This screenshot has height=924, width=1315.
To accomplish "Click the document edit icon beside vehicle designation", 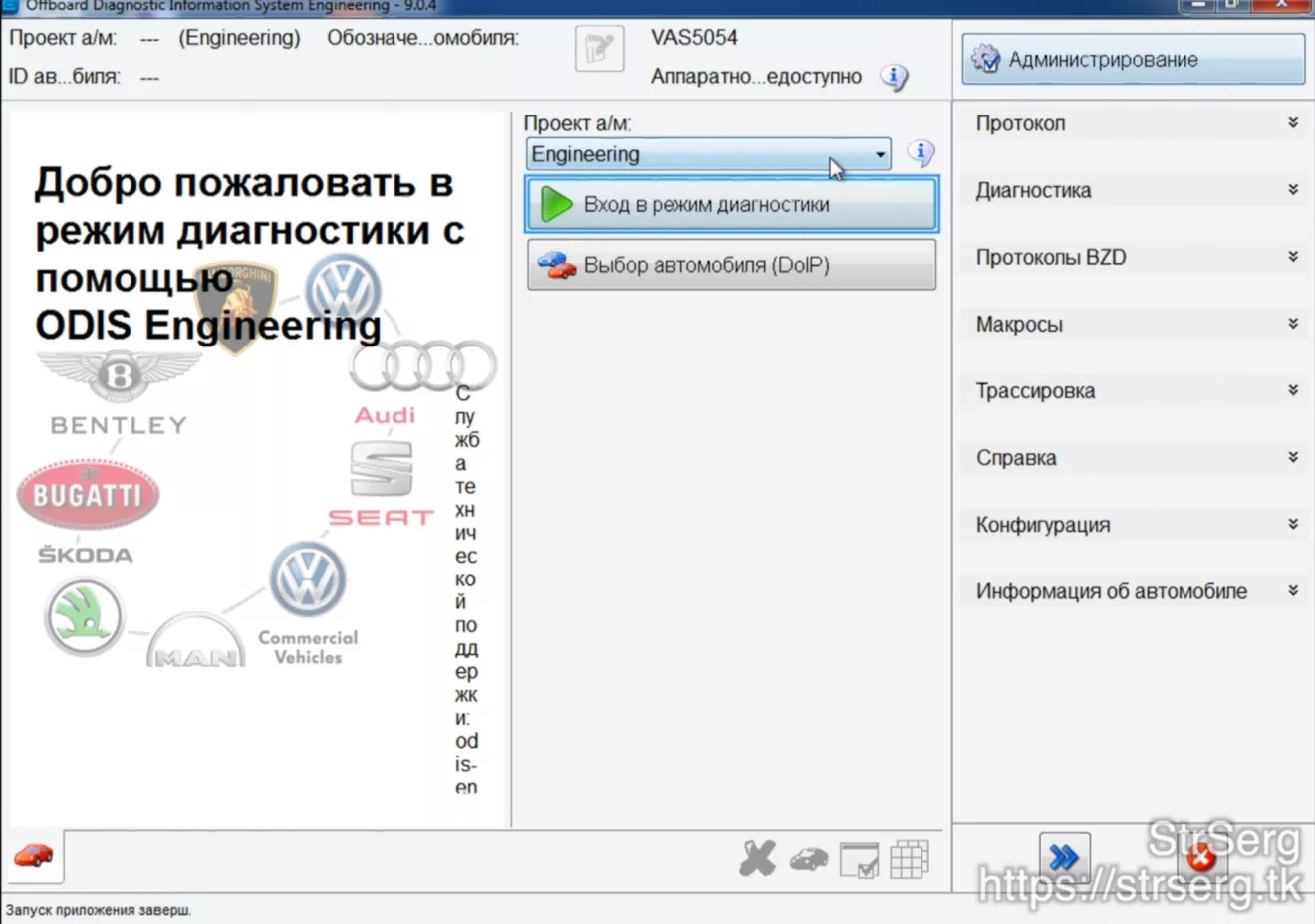I will [599, 48].
